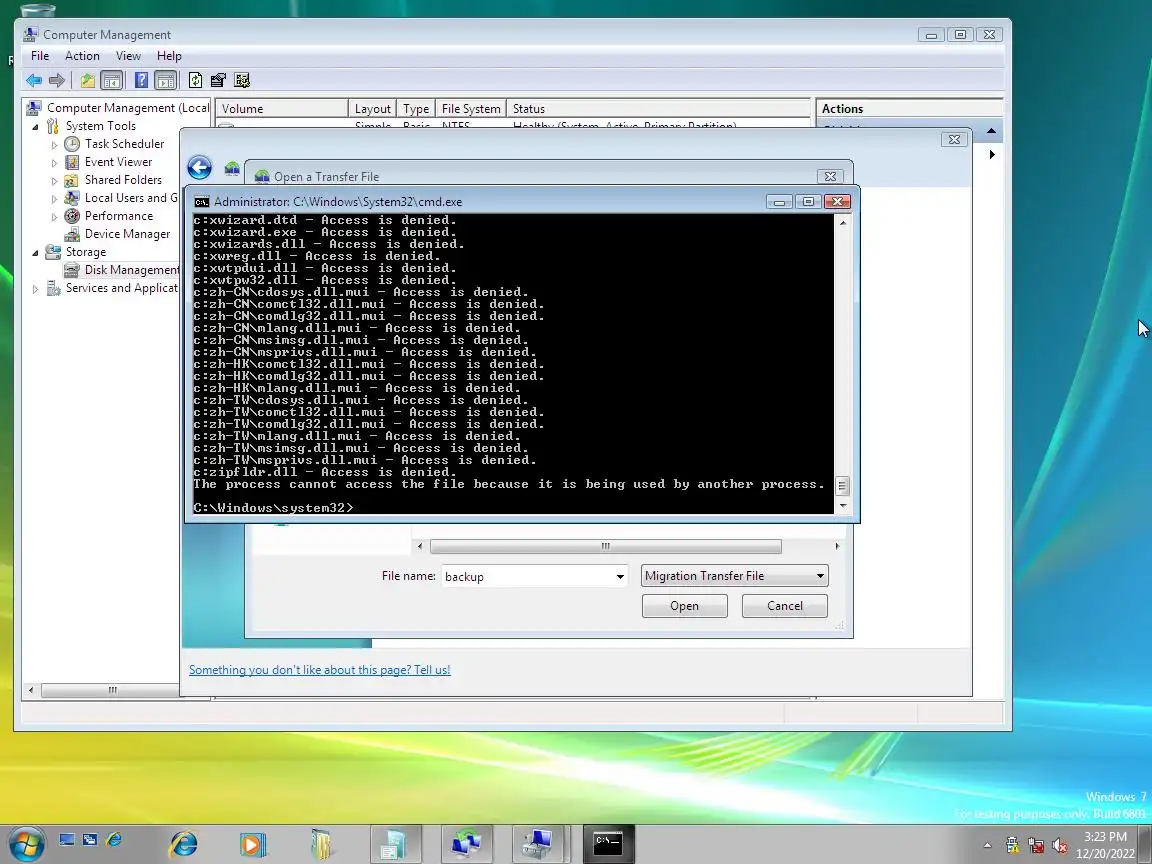The height and width of the screenshot is (864, 1152).
Task: Expand the Task Scheduler node
Action: (54, 145)
